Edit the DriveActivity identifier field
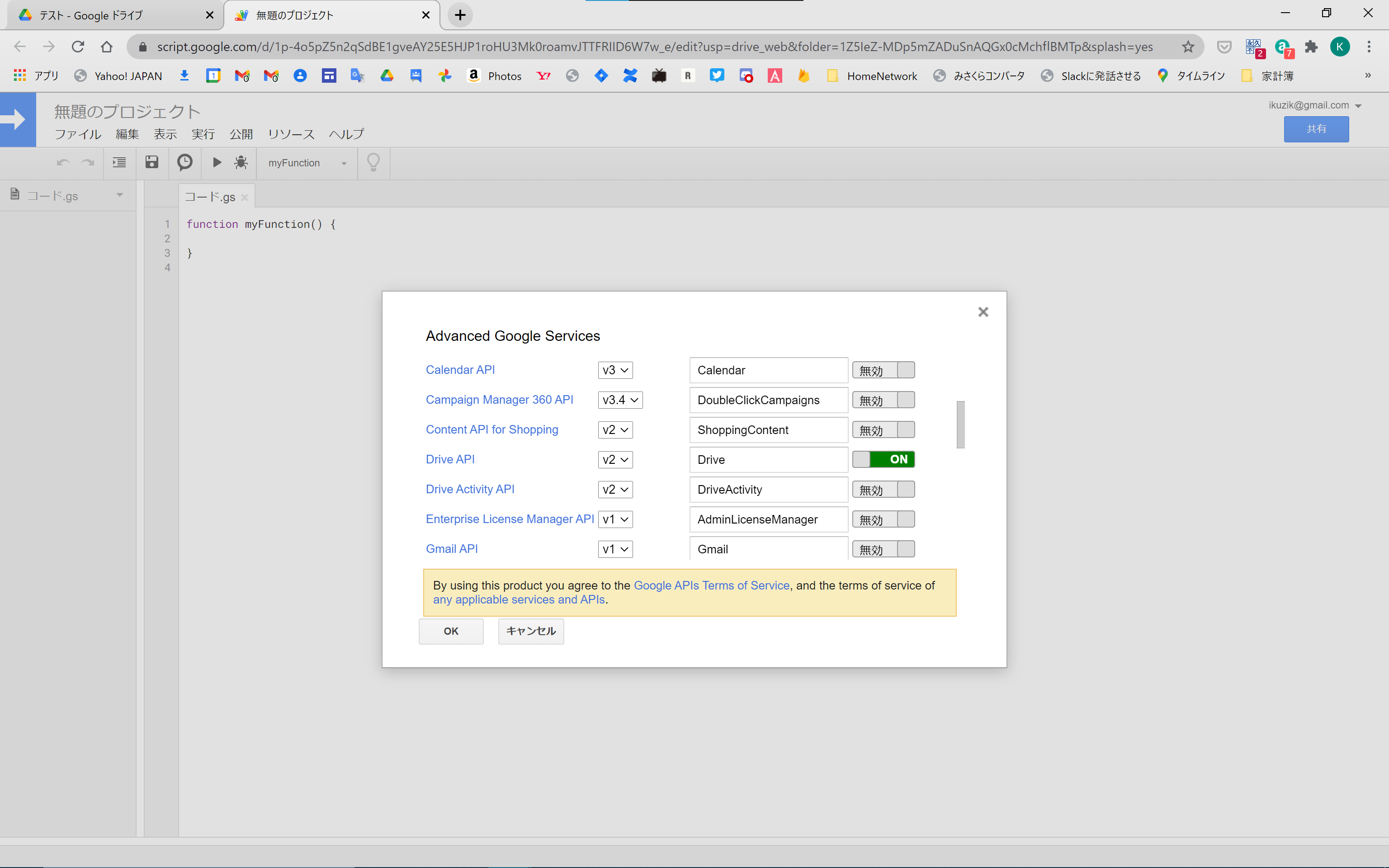This screenshot has height=868, width=1389. (768, 489)
